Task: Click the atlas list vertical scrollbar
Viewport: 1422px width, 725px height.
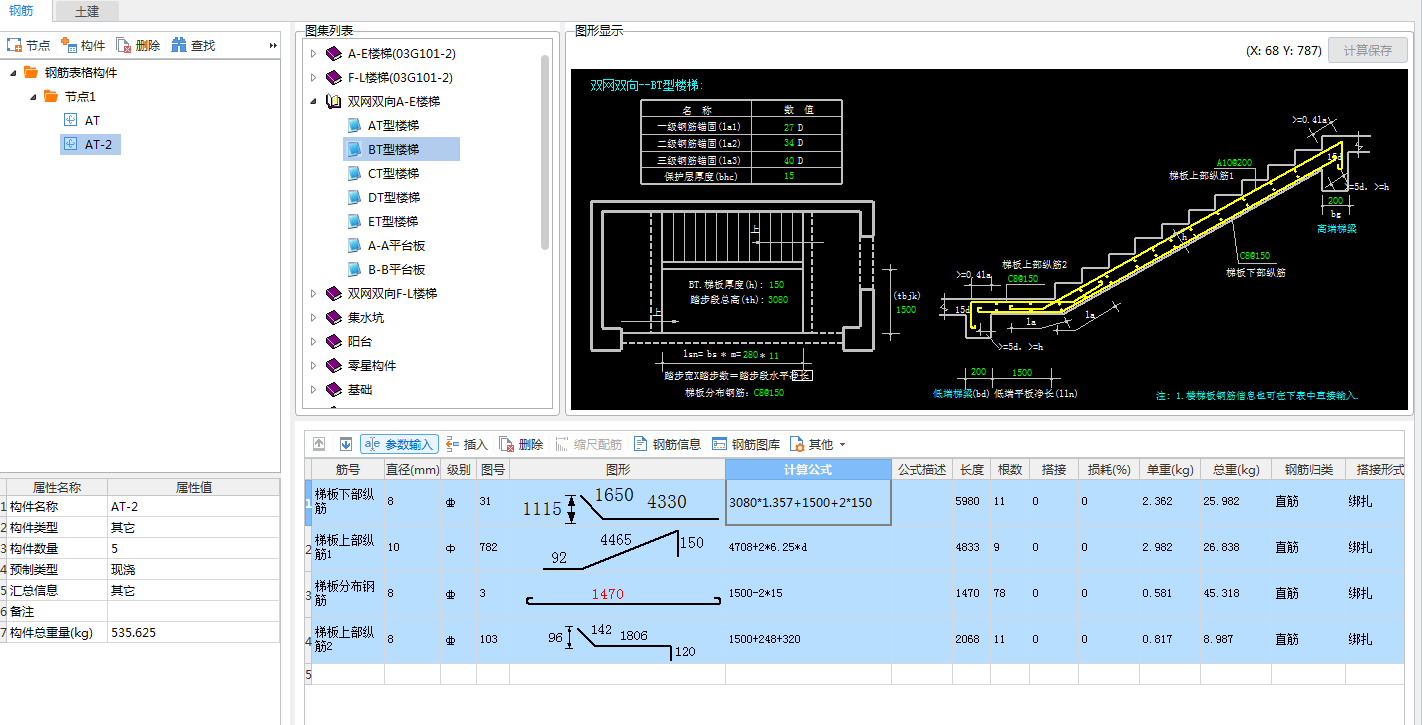Action: (x=545, y=150)
